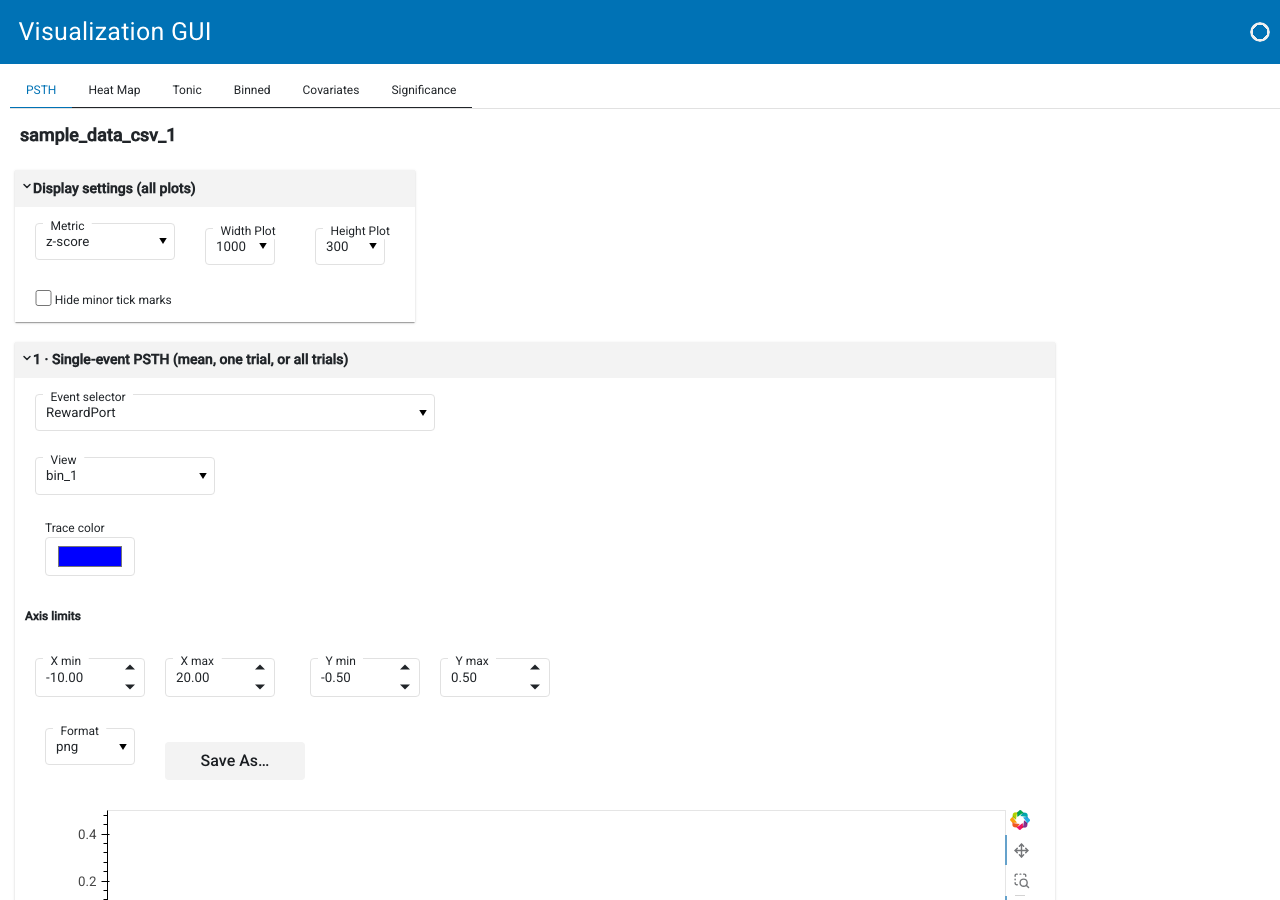
Task: Open the View dropdown showing bin_1
Action: tap(125, 476)
